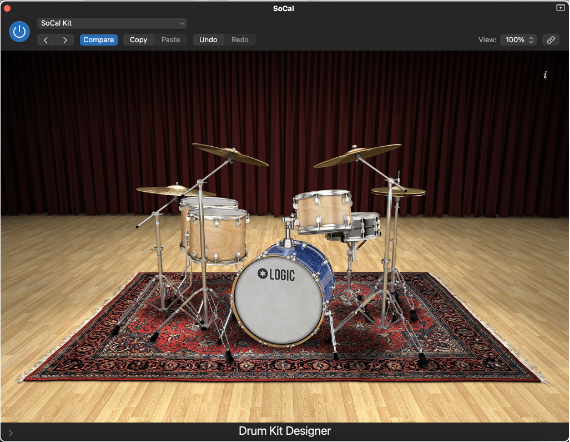Click the Undo button
This screenshot has height=442, width=570.
208,40
